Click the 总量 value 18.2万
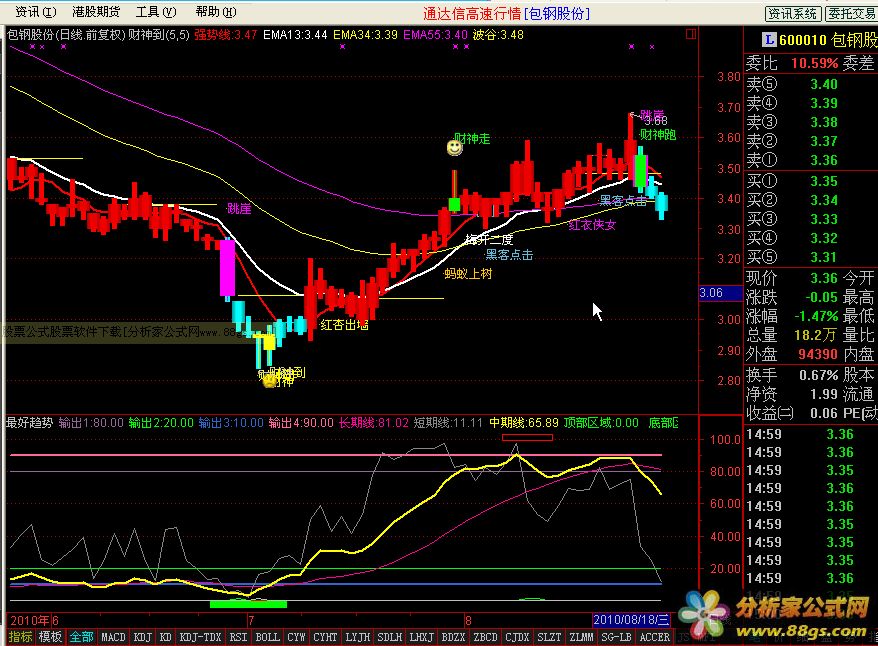Image resolution: width=878 pixels, height=646 pixels. pos(816,335)
